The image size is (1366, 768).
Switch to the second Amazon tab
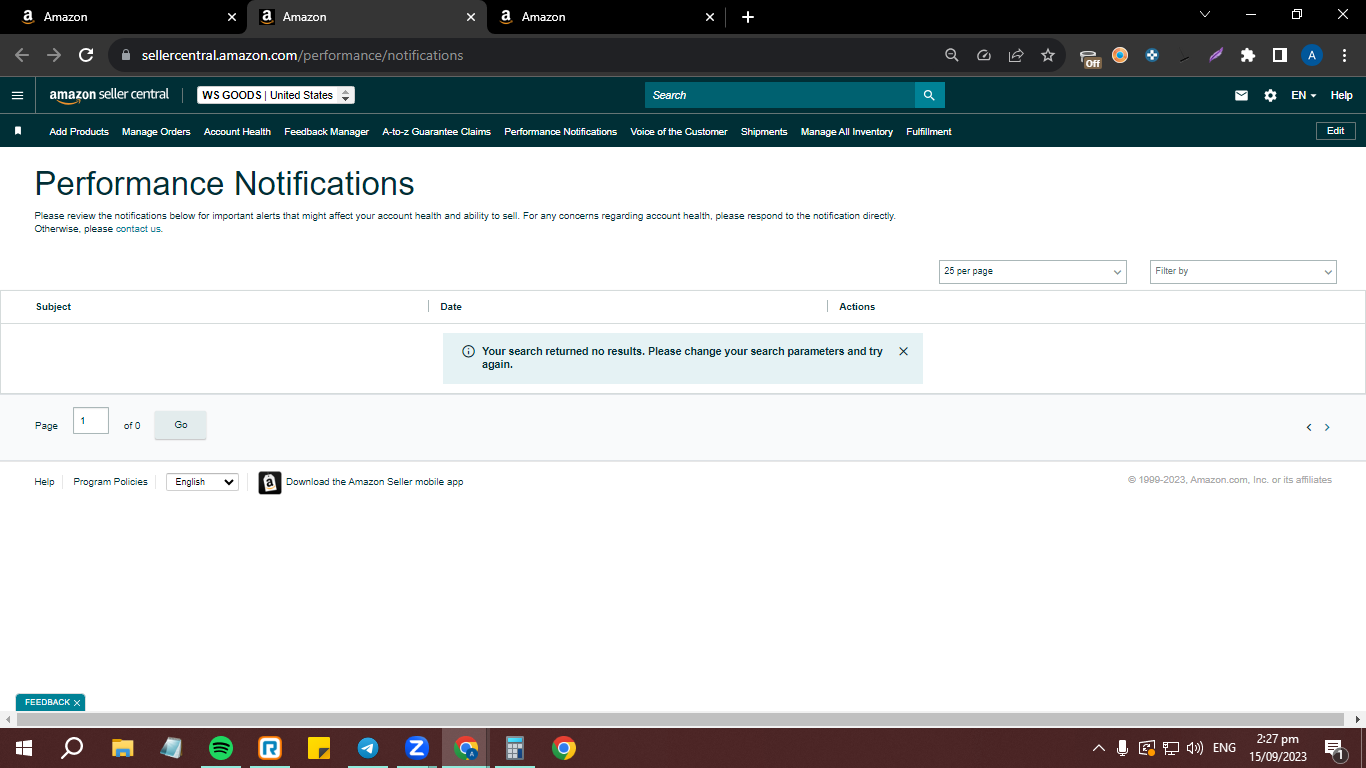coord(366,17)
